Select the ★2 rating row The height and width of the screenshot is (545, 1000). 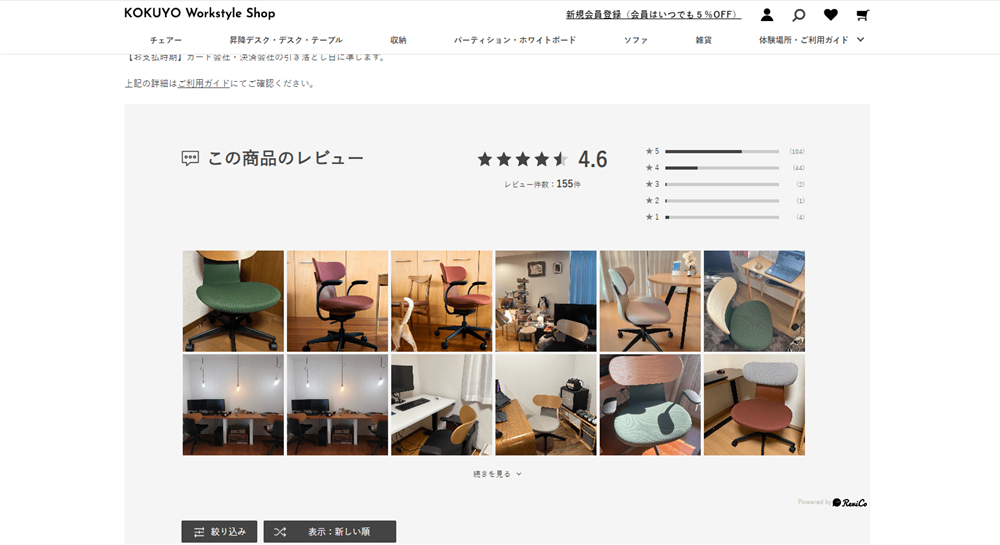[724, 201]
